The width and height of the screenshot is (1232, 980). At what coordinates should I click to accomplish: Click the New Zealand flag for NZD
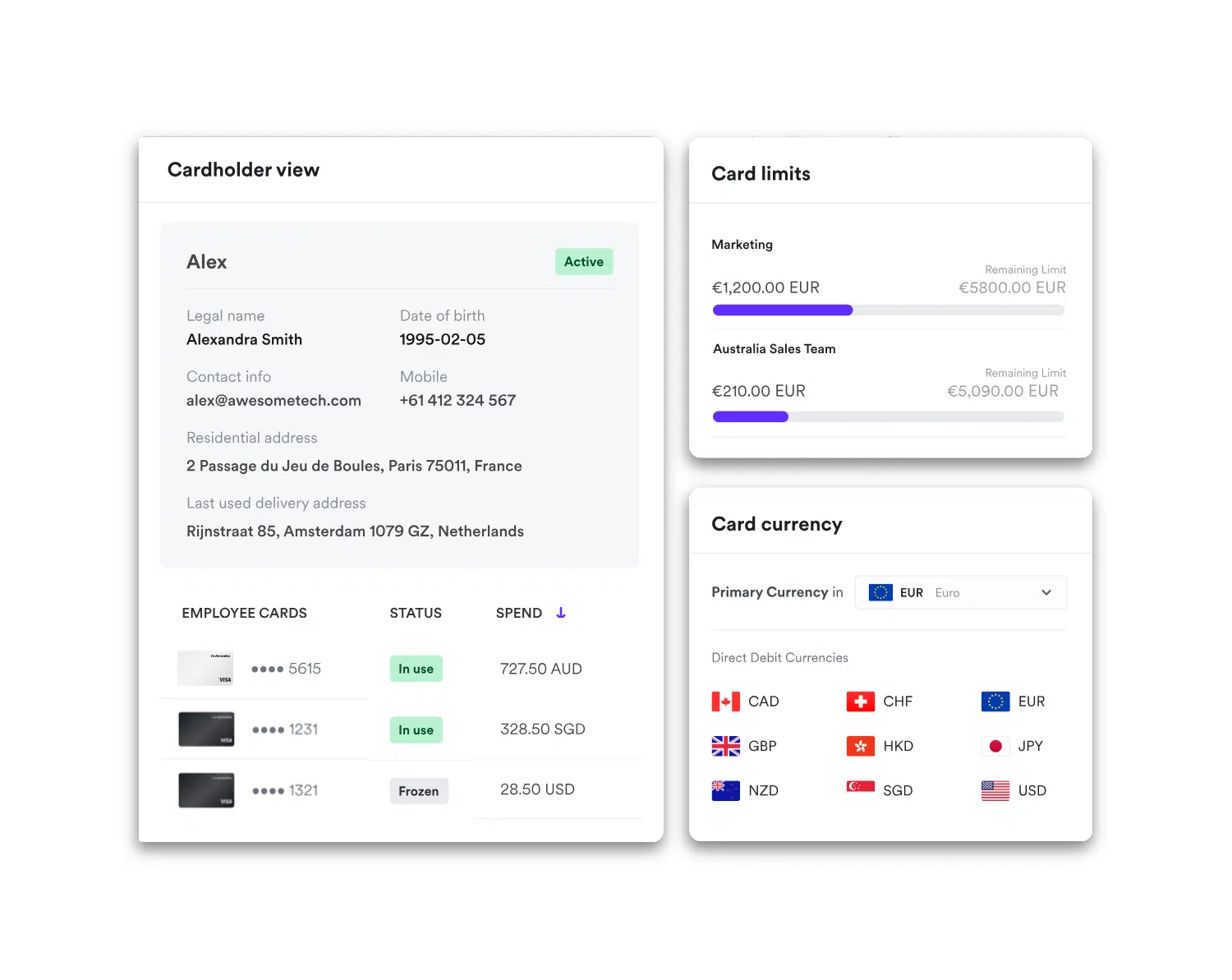[x=725, y=790]
